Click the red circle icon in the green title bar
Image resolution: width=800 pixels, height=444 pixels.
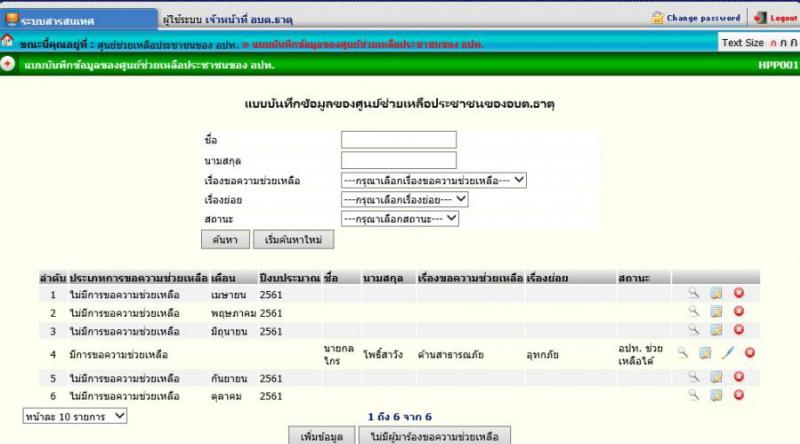tap(7, 64)
